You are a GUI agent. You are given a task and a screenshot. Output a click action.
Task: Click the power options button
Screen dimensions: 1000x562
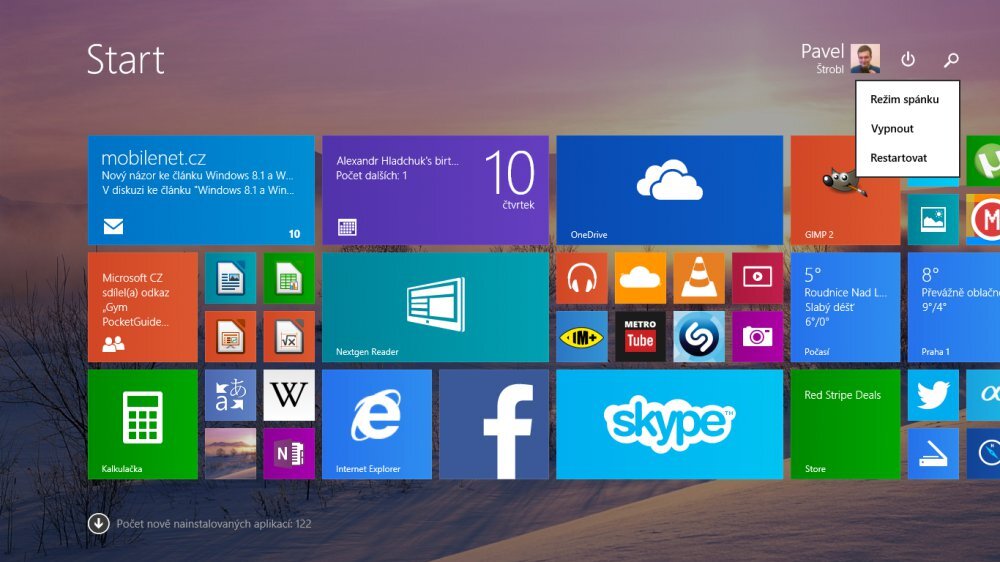(908, 59)
